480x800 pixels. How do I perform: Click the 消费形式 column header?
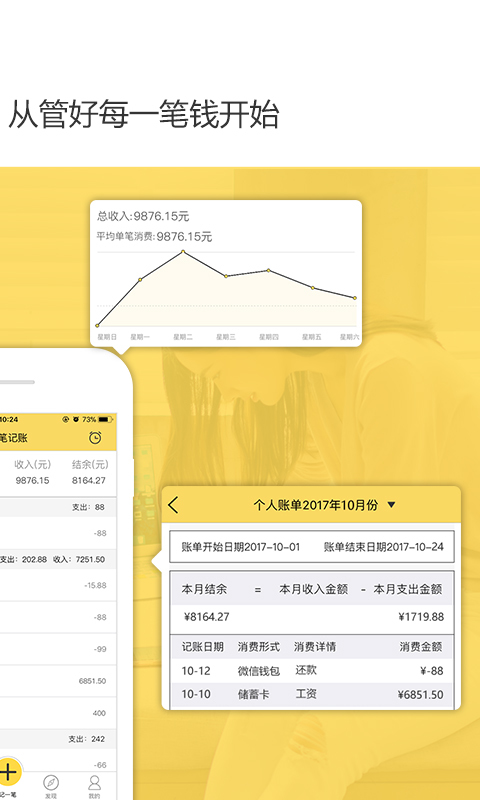(259, 647)
